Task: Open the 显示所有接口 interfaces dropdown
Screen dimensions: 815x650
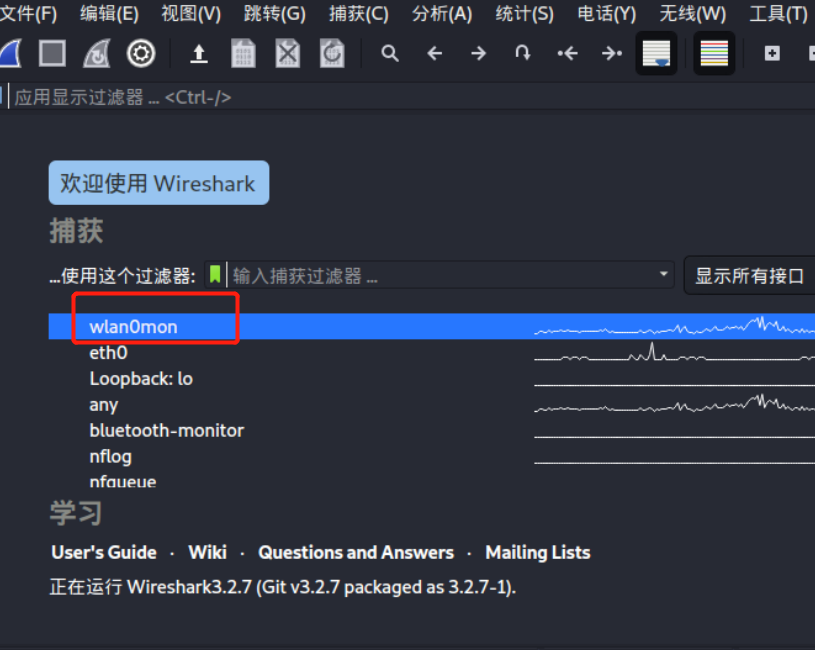Action: point(750,275)
